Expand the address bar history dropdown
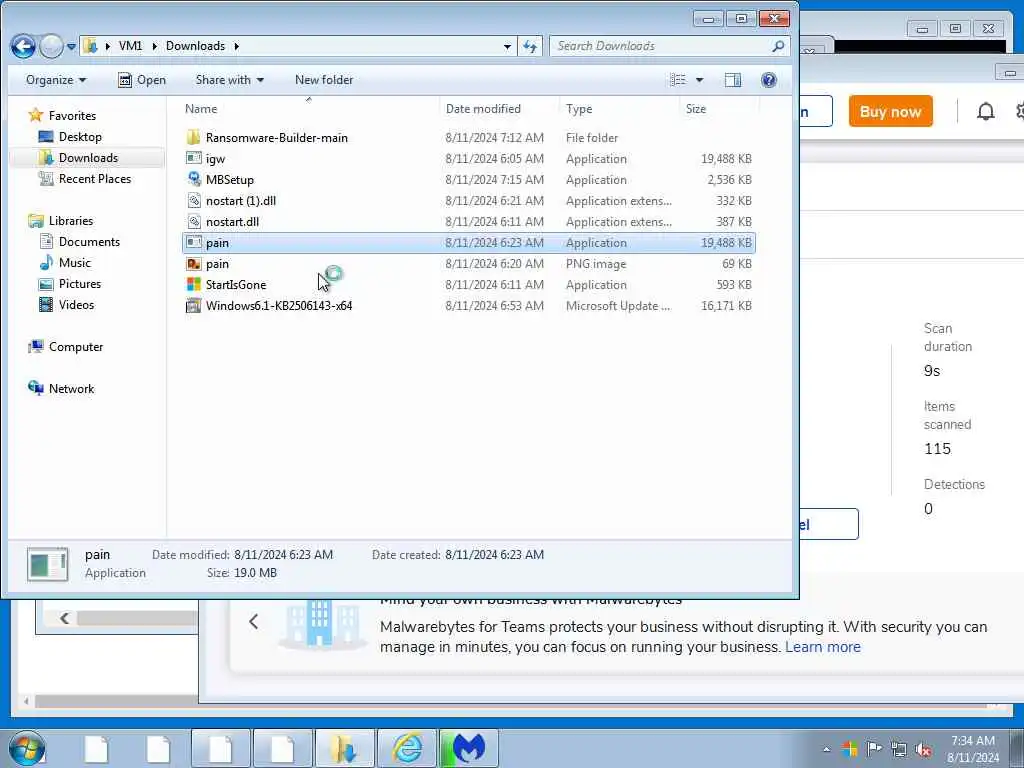Screen dimensions: 1024x768 coord(507,46)
